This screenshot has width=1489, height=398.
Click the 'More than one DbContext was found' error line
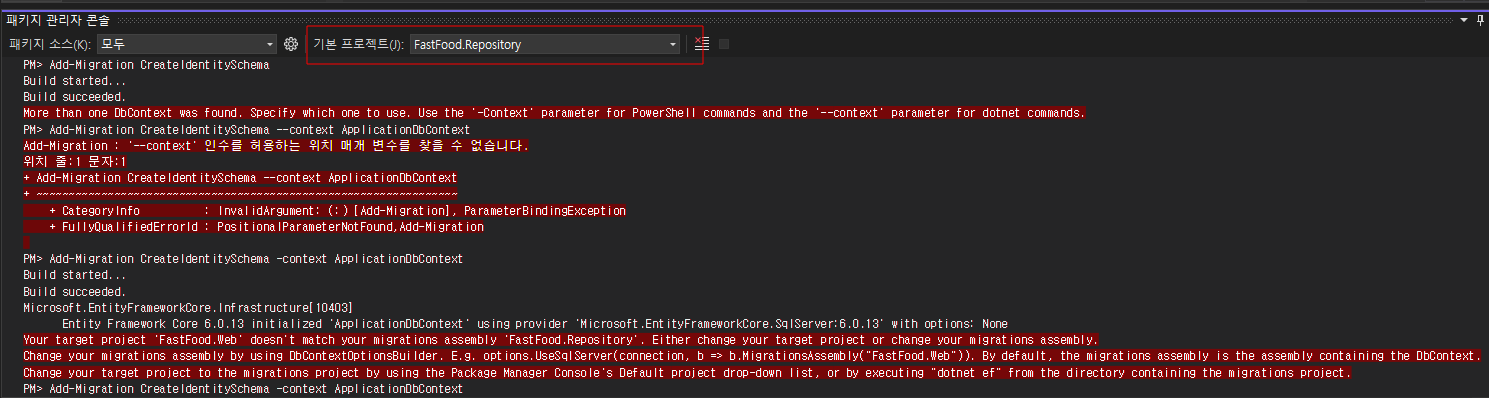[554, 113]
